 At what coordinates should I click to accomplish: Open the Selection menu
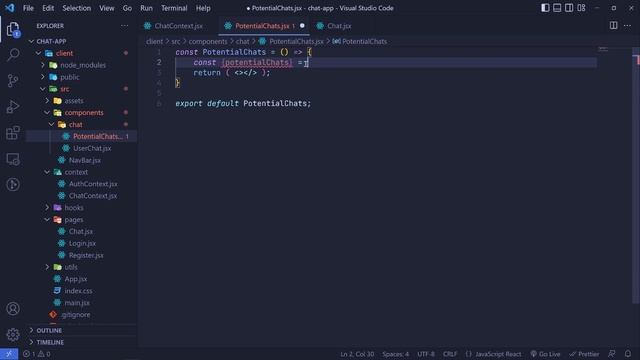[76, 8]
